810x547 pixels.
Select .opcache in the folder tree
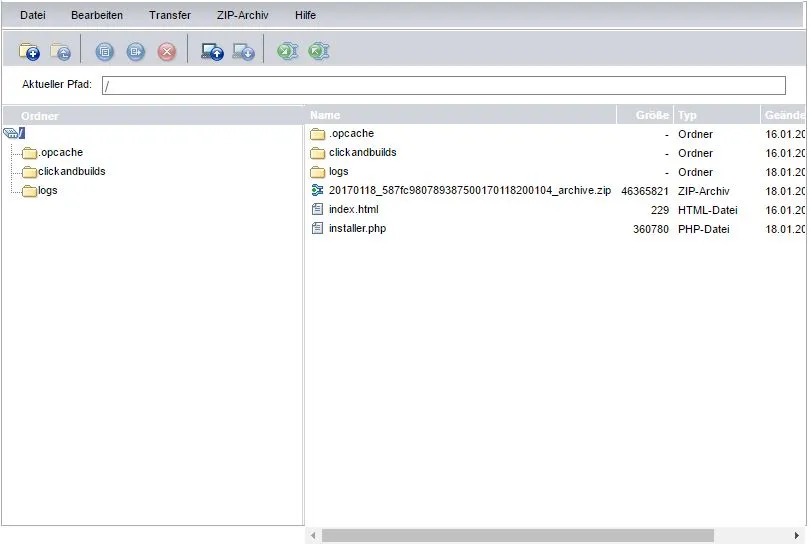(x=60, y=152)
